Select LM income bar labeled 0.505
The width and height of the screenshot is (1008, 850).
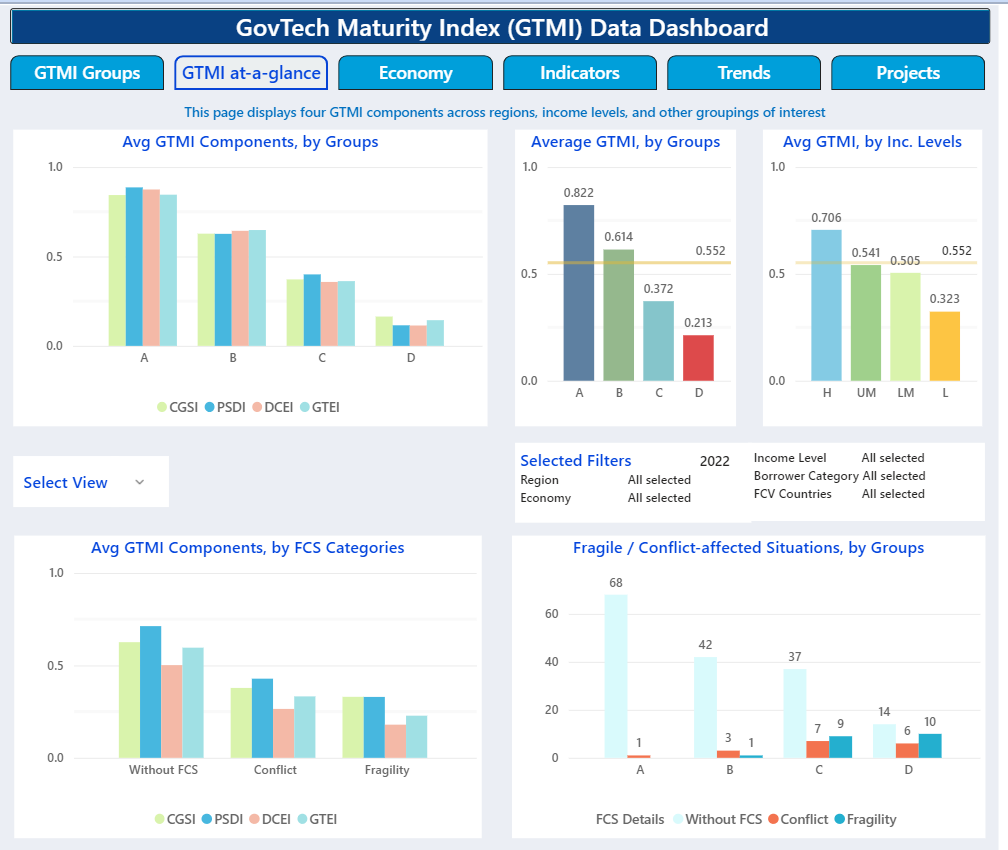pyautogui.click(x=905, y=327)
